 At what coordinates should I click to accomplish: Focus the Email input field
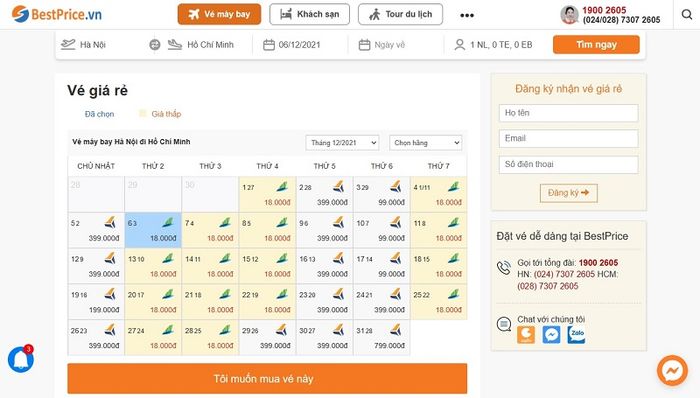(568, 139)
